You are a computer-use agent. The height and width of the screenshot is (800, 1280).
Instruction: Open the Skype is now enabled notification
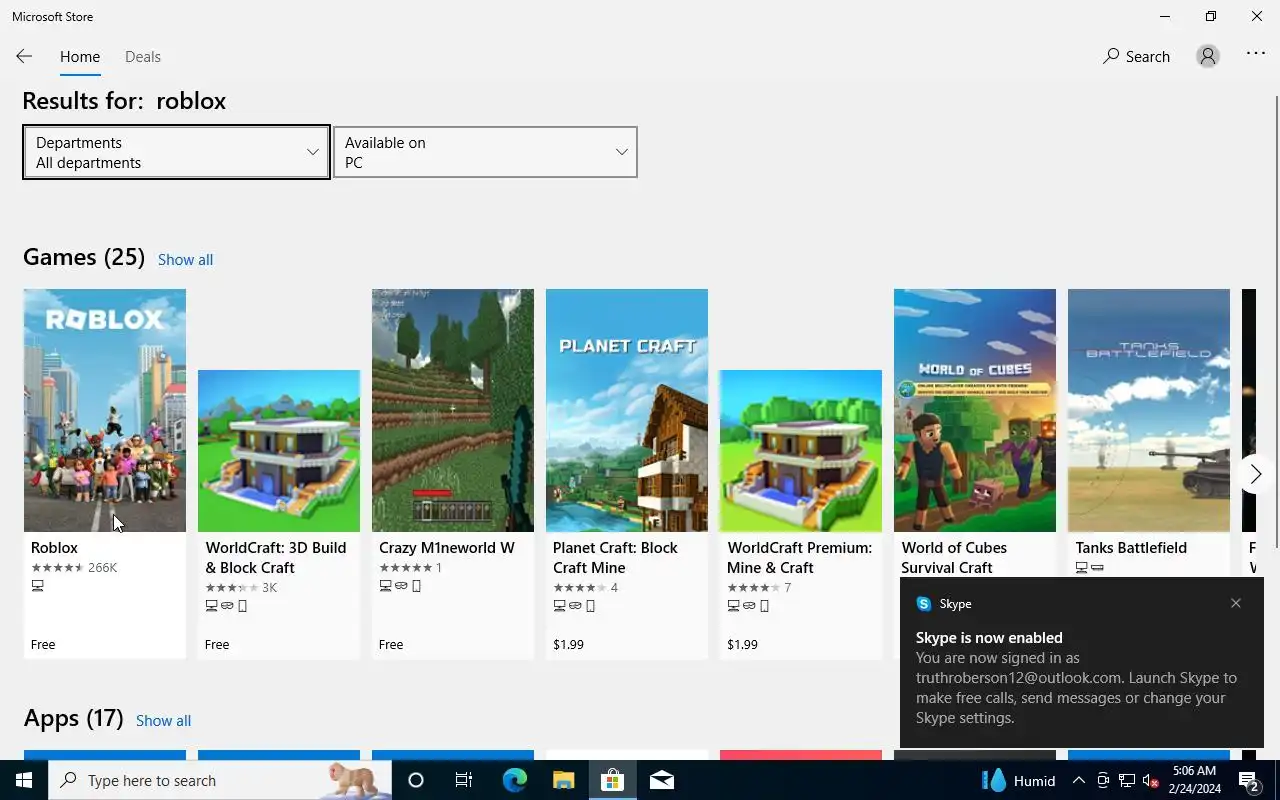1080,662
